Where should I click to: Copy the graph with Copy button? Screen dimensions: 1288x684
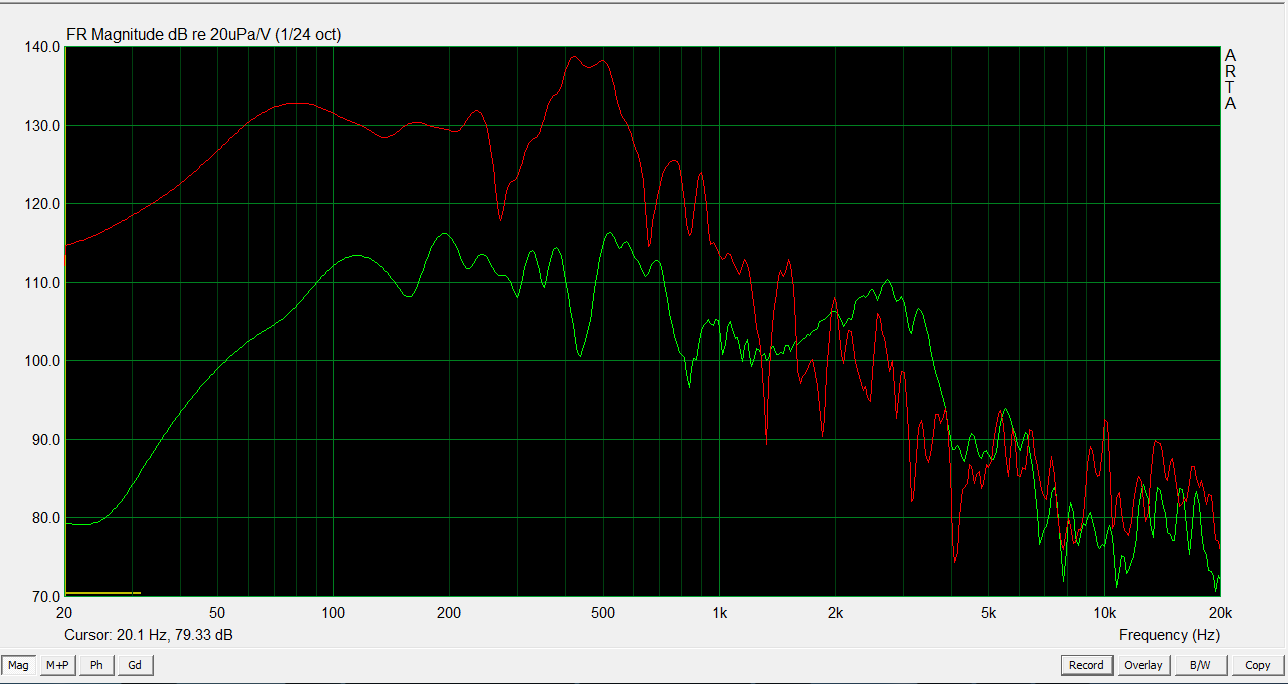1257,665
